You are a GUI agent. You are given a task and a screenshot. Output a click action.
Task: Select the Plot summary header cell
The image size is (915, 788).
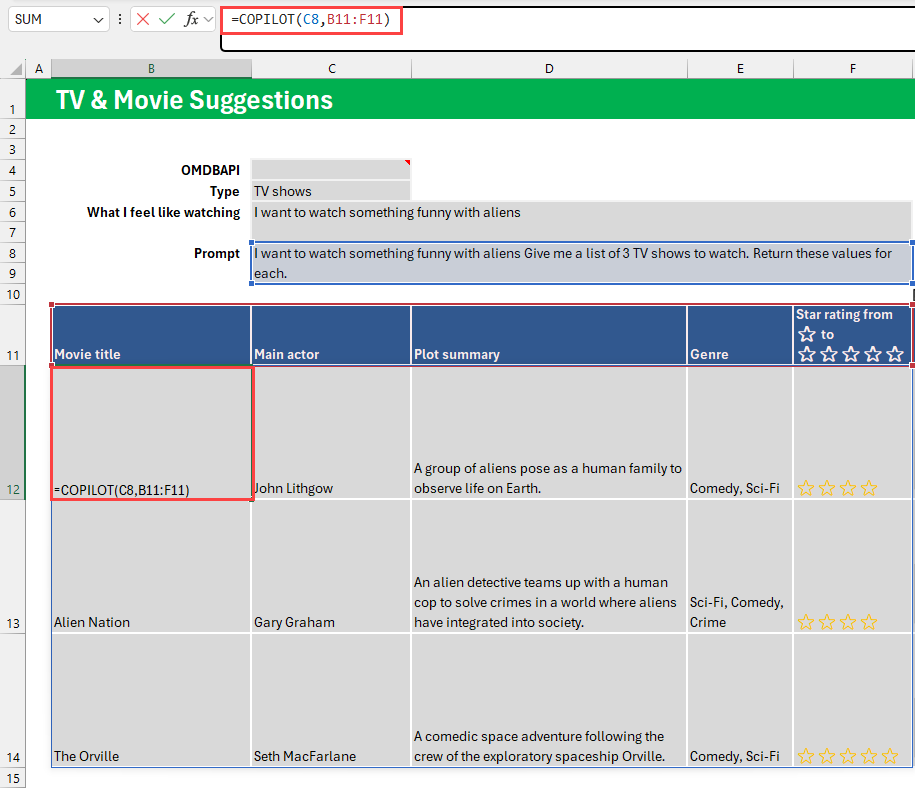point(549,335)
